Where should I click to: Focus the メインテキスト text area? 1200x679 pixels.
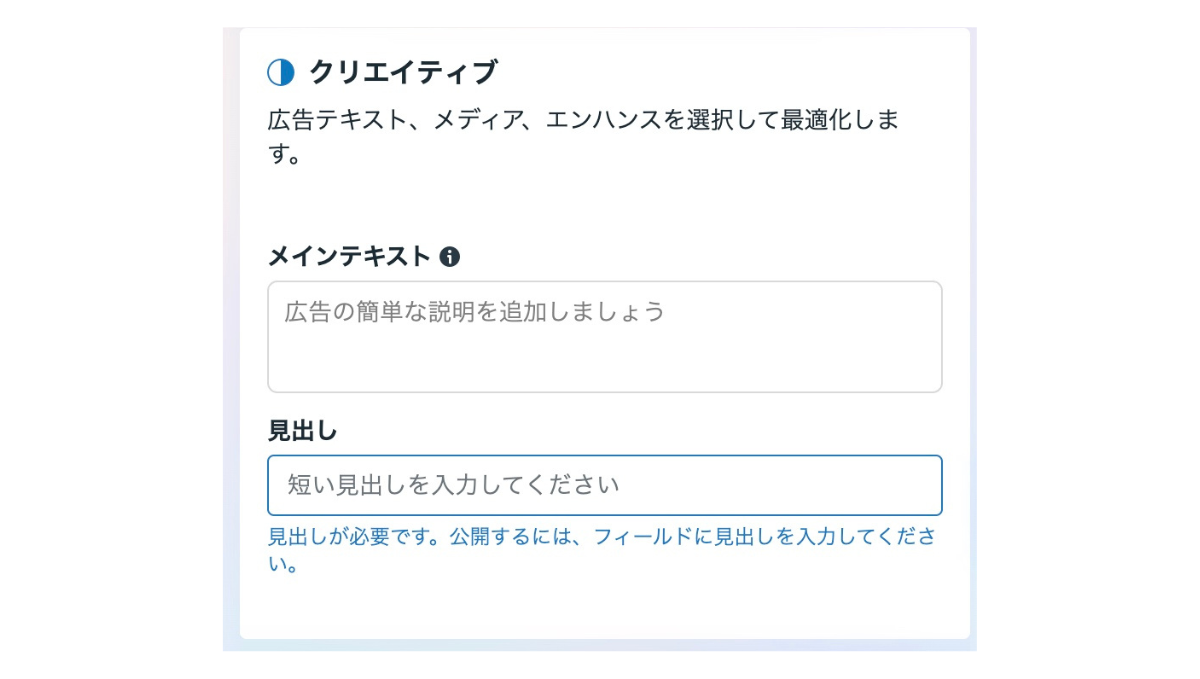click(604, 336)
